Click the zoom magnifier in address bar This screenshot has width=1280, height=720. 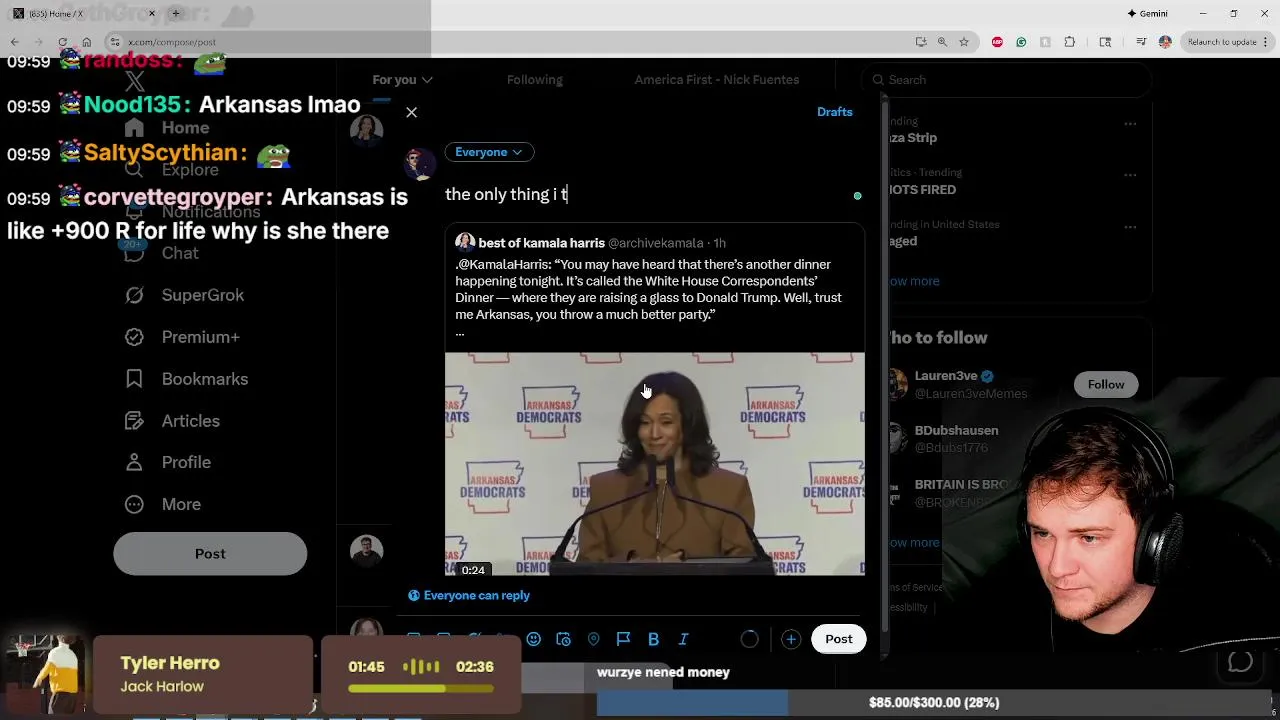click(x=942, y=42)
